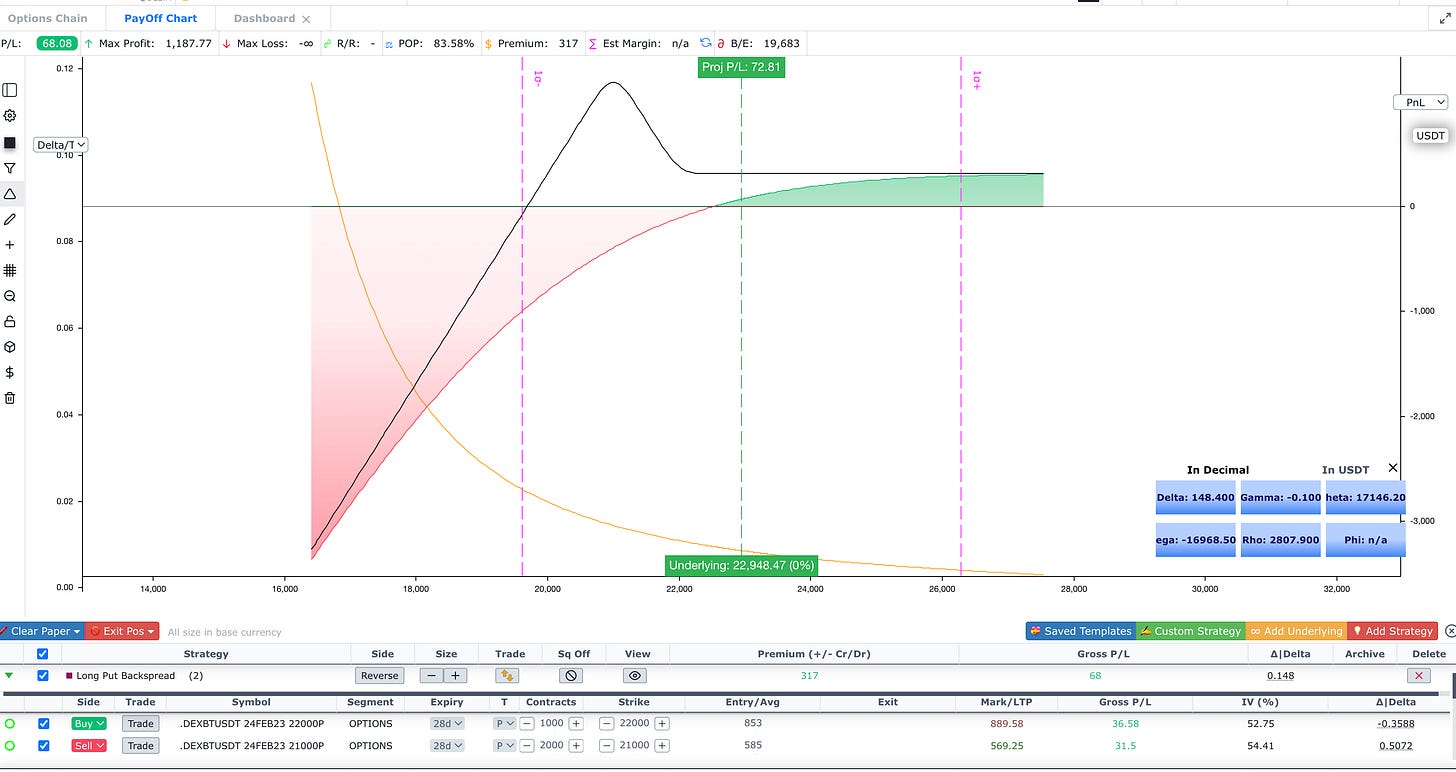The height and width of the screenshot is (772, 1456).
Task: Decrease contracts on the 21000P leg
Action: pyautogui.click(x=527, y=746)
